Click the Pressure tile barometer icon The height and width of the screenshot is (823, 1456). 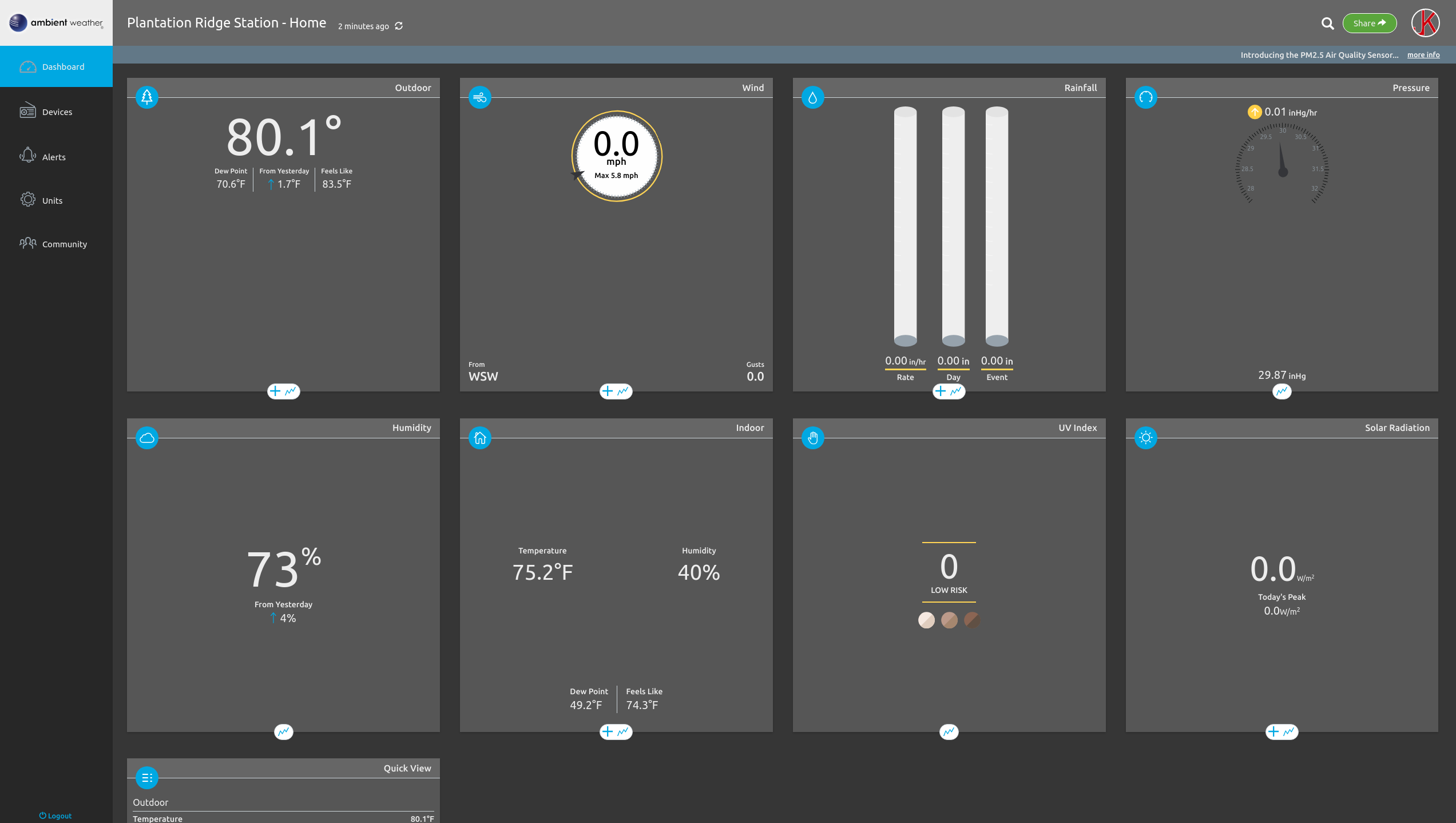click(x=1146, y=97)
